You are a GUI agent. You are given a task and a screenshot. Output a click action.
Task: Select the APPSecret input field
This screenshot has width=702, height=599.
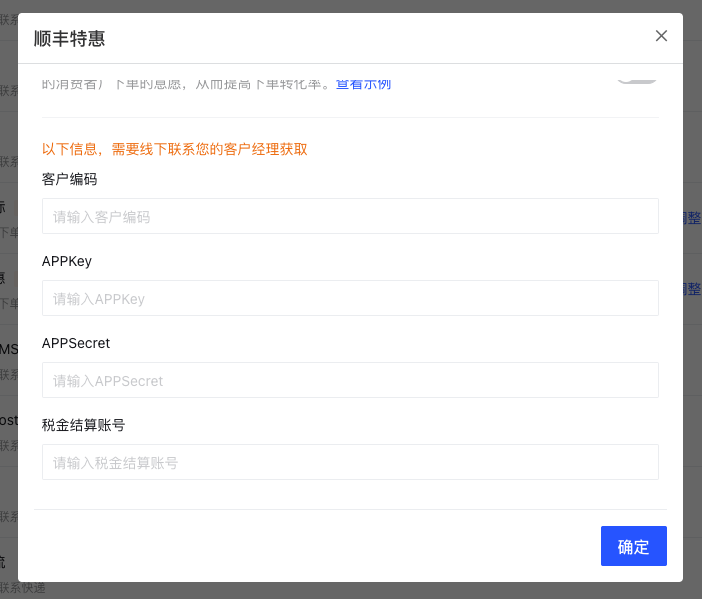point(350,380)
